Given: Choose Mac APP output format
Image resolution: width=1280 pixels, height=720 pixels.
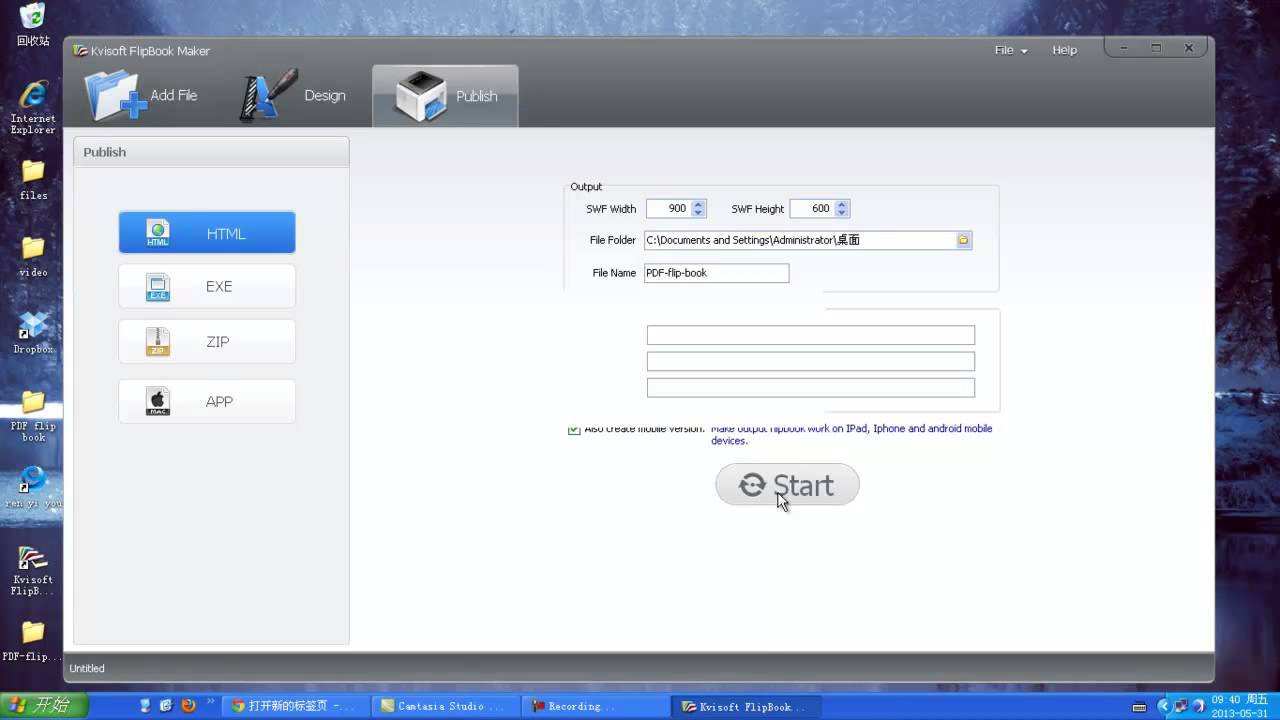Looking at the screenshot, I should pos(207,401).
